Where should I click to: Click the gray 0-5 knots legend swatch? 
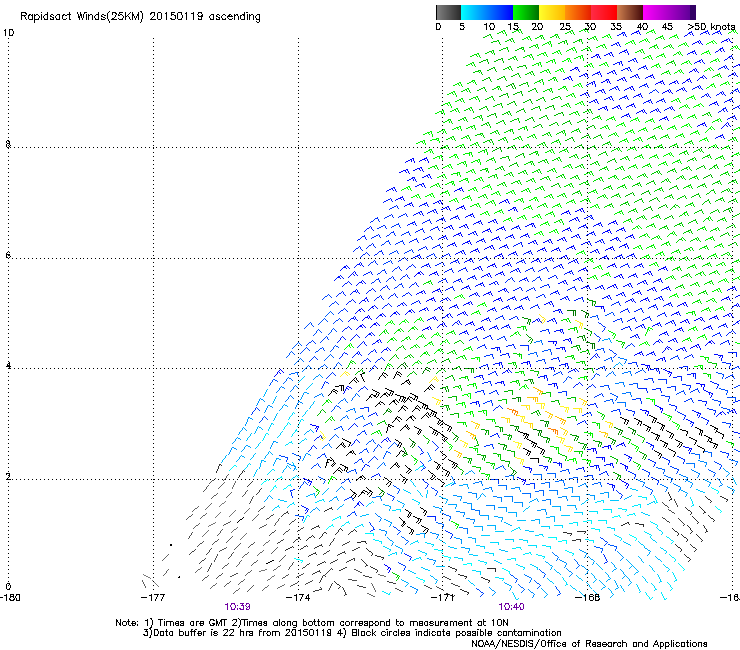[x=448, y=12]
